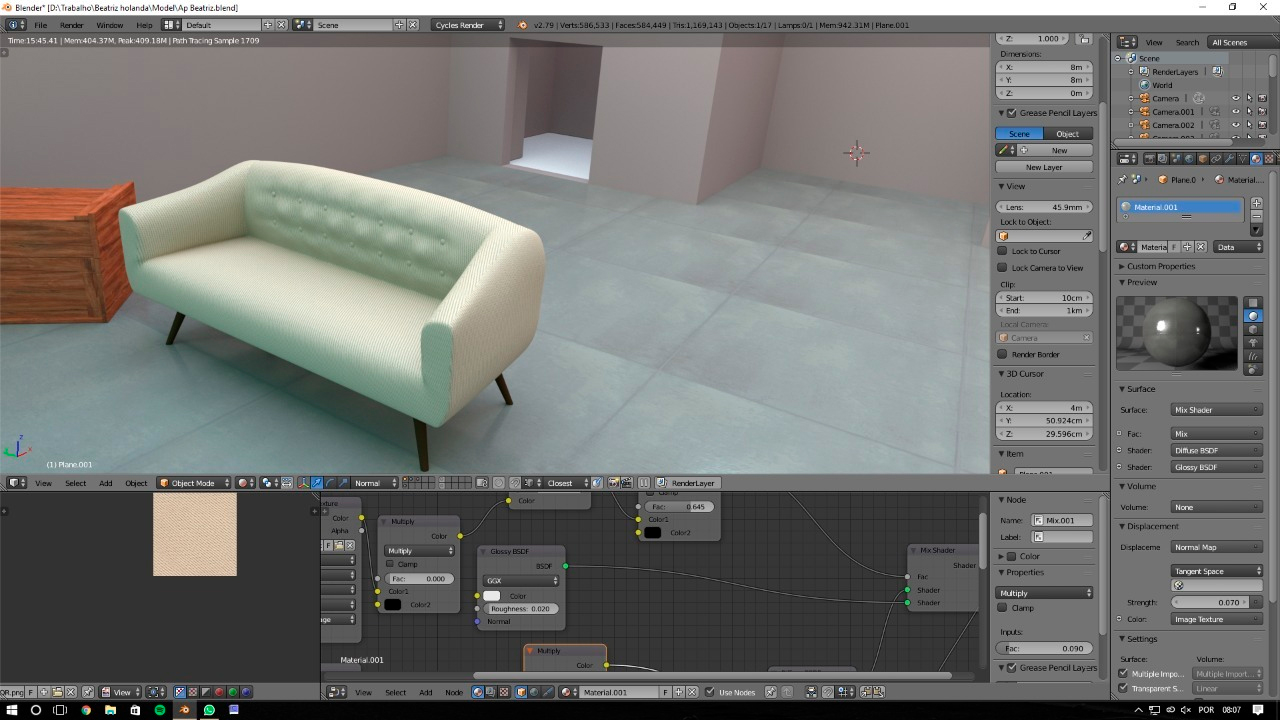Click node Name field Mix.001
Screen dimensions: 1280x720
(x=1061, y=520)
